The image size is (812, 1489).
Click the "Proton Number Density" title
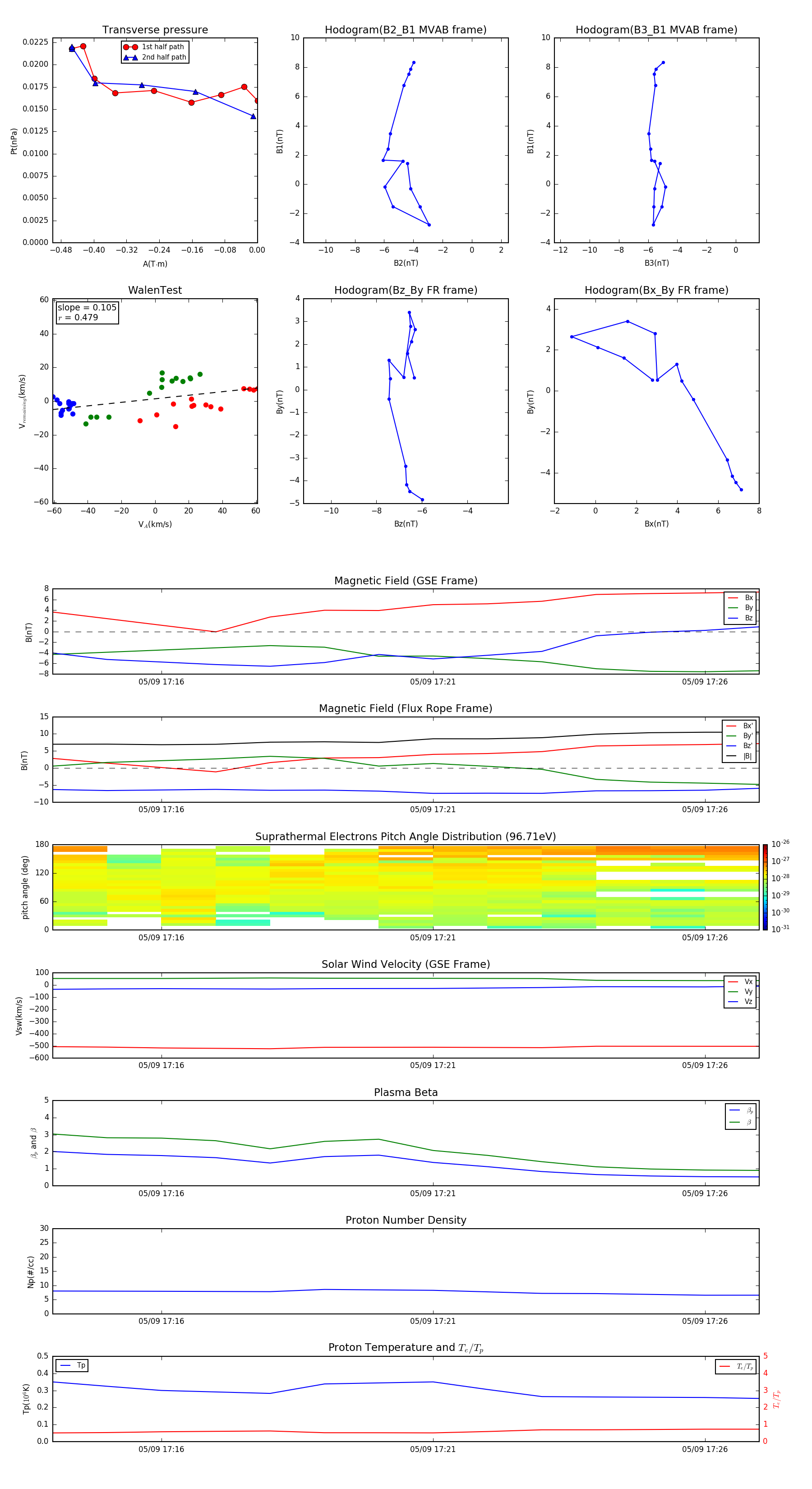tap(406, 1221)
